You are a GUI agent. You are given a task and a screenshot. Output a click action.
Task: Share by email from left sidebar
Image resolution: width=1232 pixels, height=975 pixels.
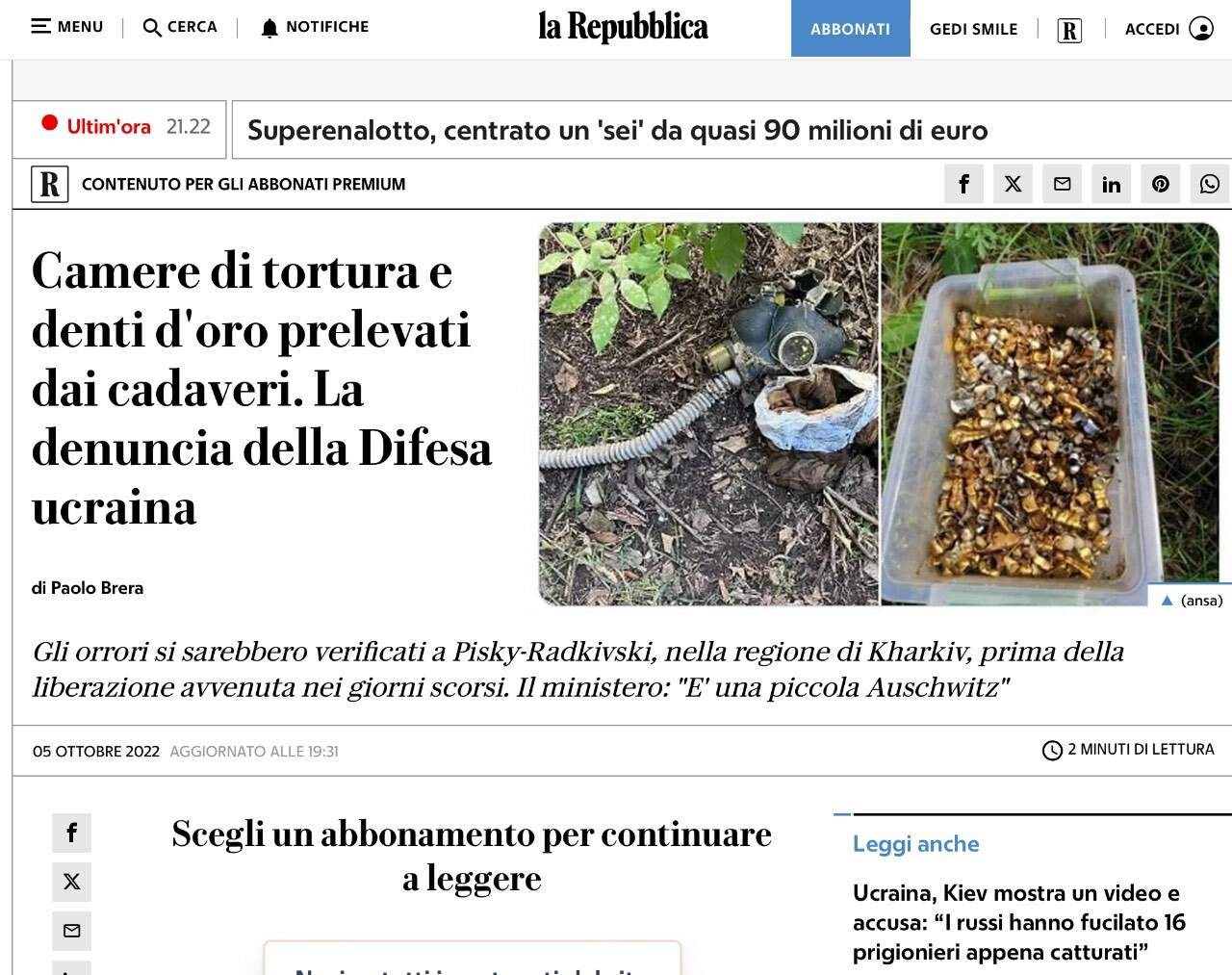tap(71, 931)
